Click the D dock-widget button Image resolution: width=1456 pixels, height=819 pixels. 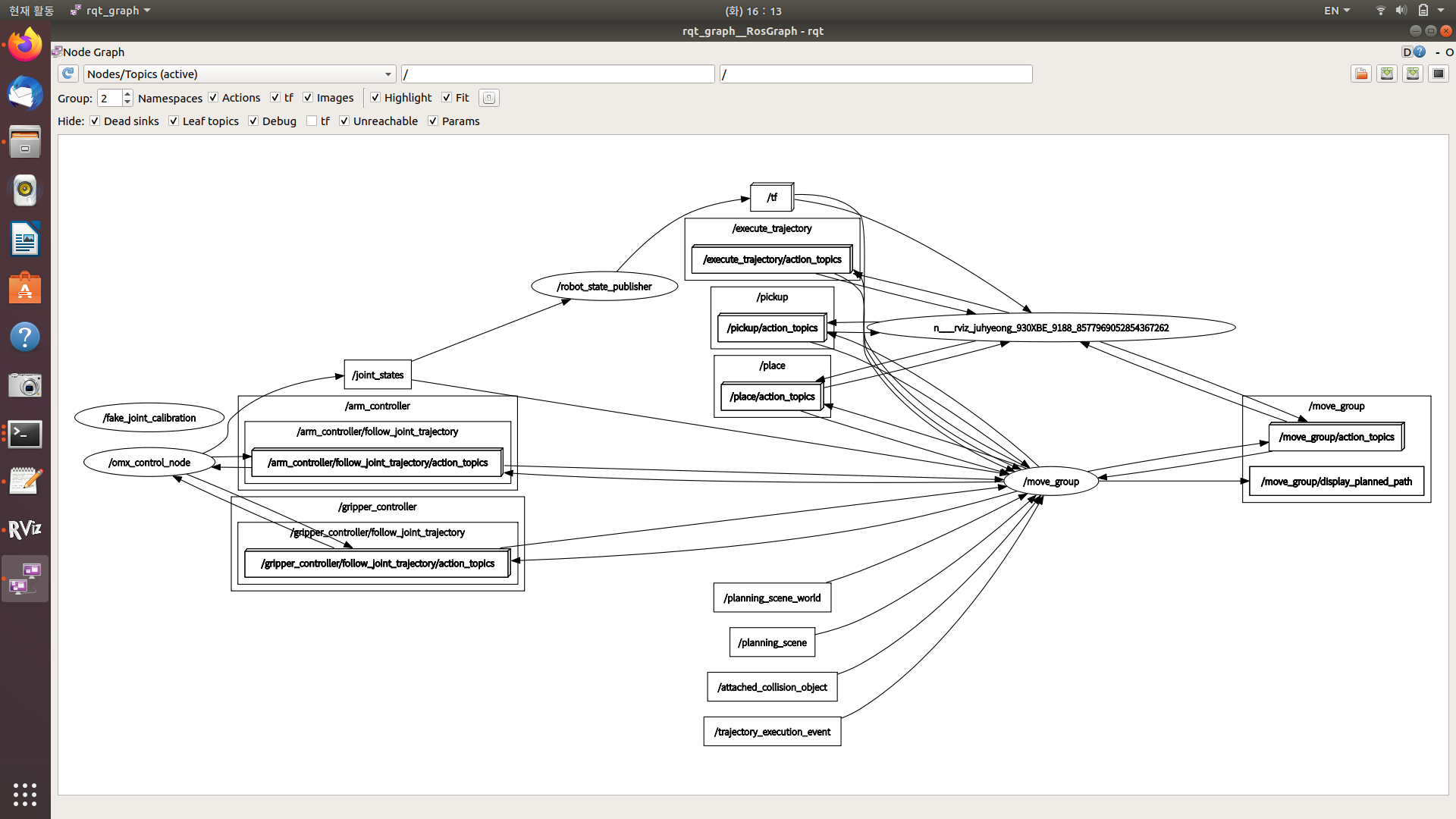click(1407, 52)
